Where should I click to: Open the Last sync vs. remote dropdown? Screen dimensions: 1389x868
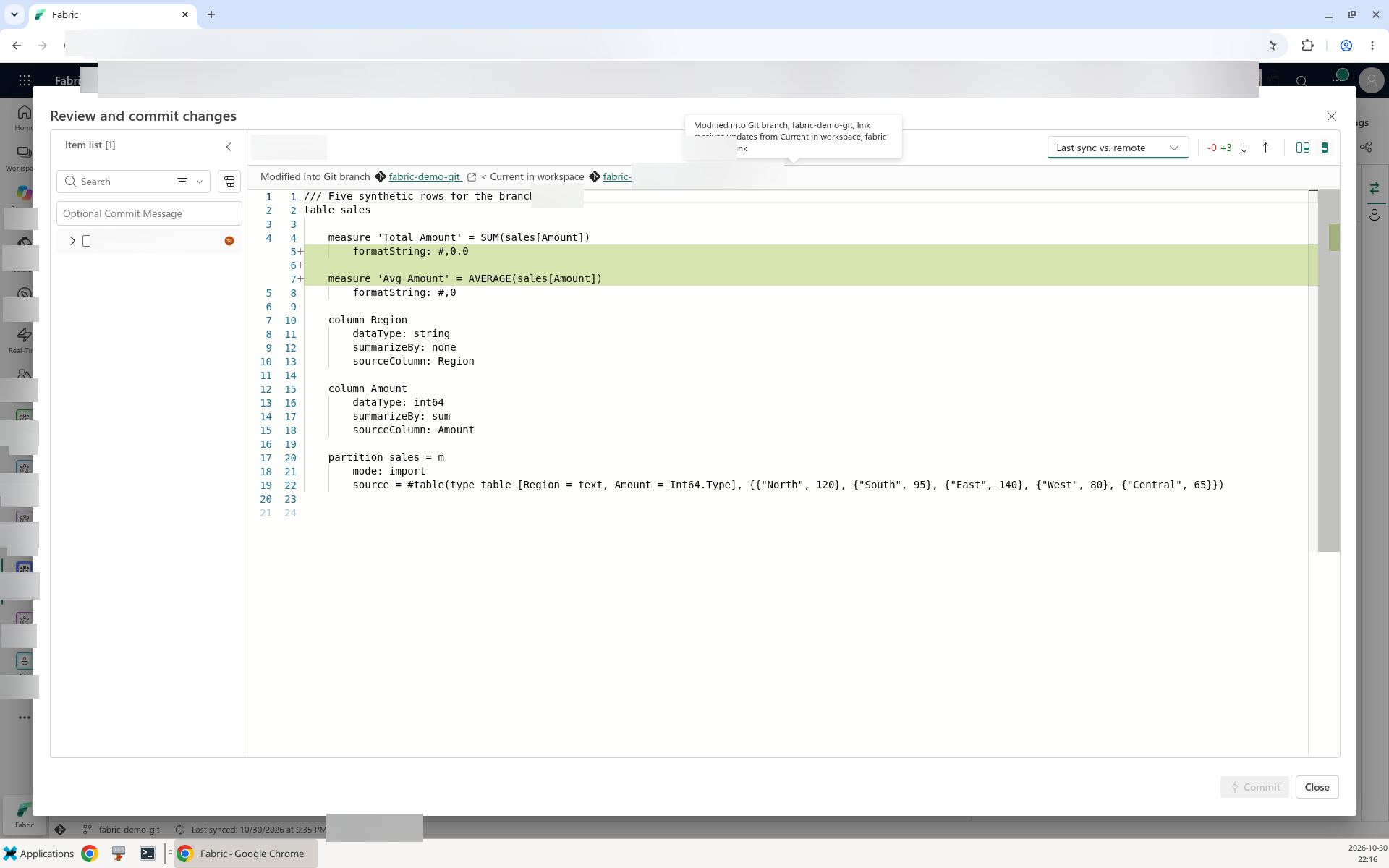(x=1118, y=148)
